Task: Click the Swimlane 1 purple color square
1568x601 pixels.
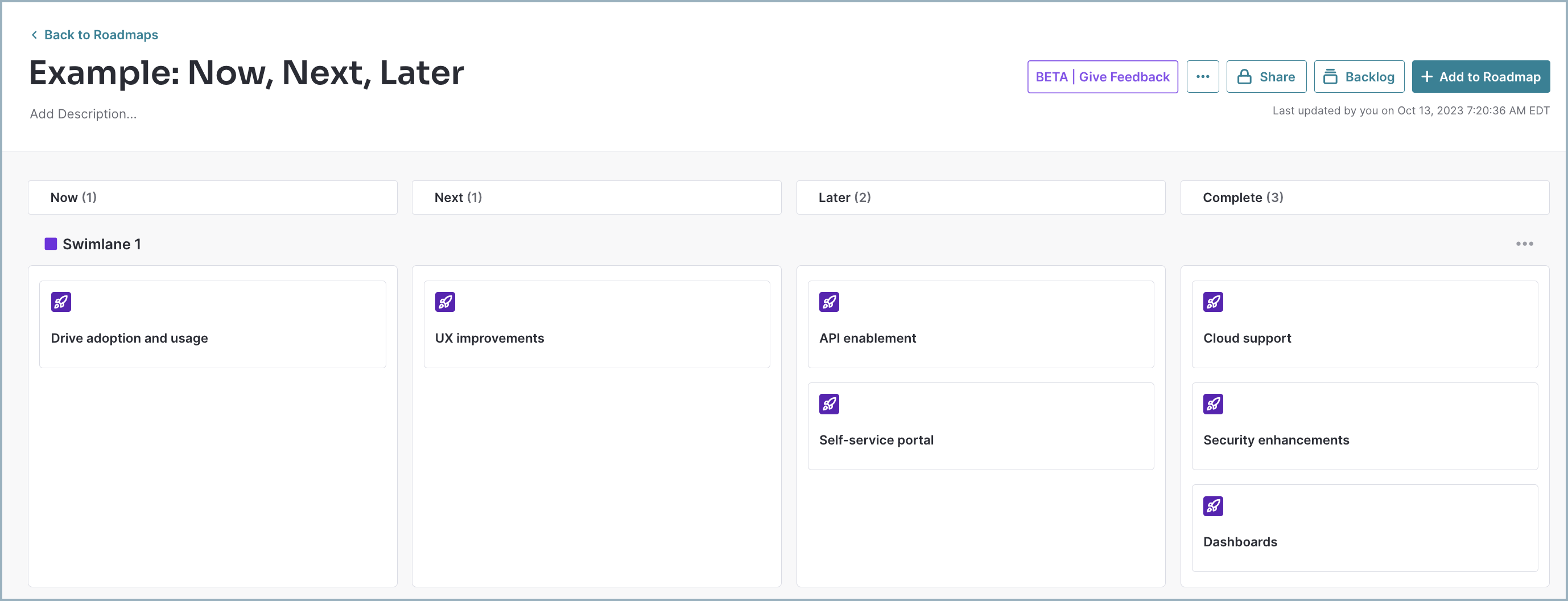Action: [x=51, y=244]
